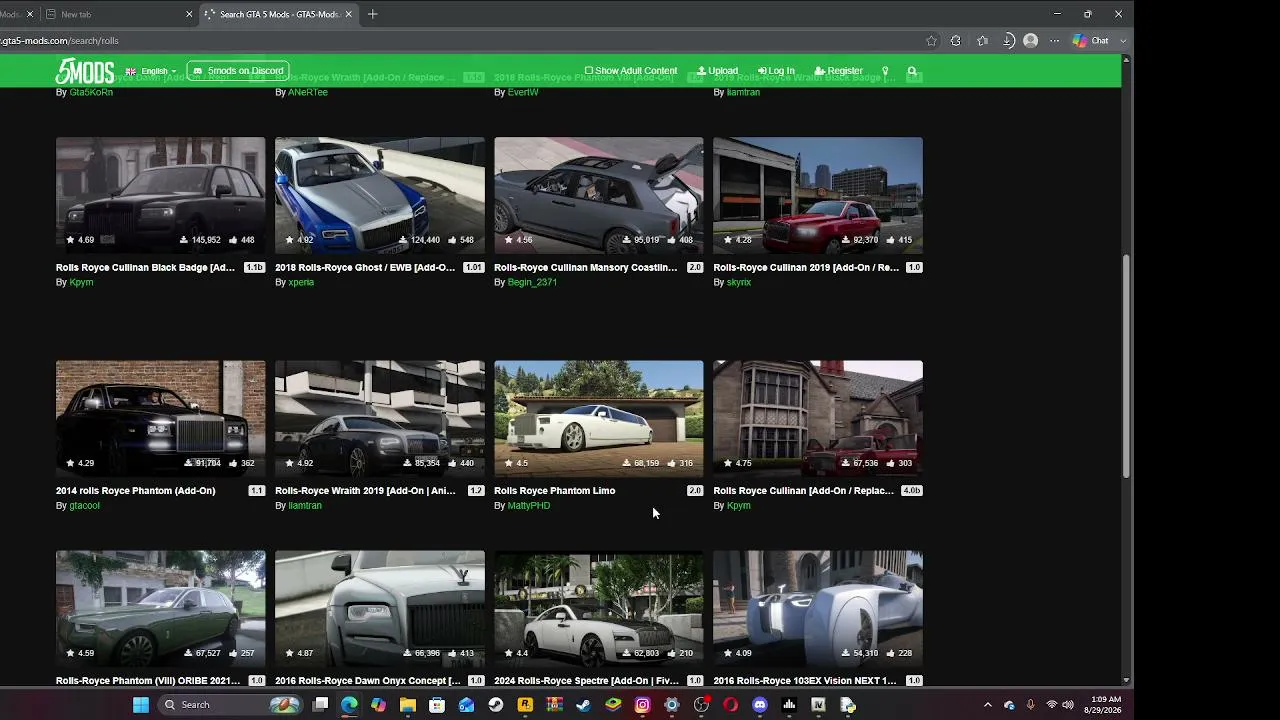The height and width of the screenshot is (720, 1280).
Task: Open Opera browser from taskbar
Action: coord(730,705)
